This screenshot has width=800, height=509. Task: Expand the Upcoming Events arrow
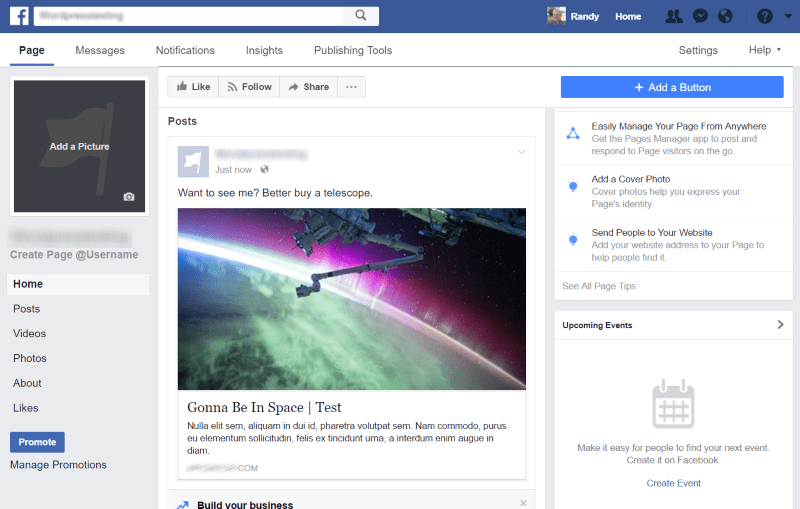pyautogui.click(x=780, y=325)
